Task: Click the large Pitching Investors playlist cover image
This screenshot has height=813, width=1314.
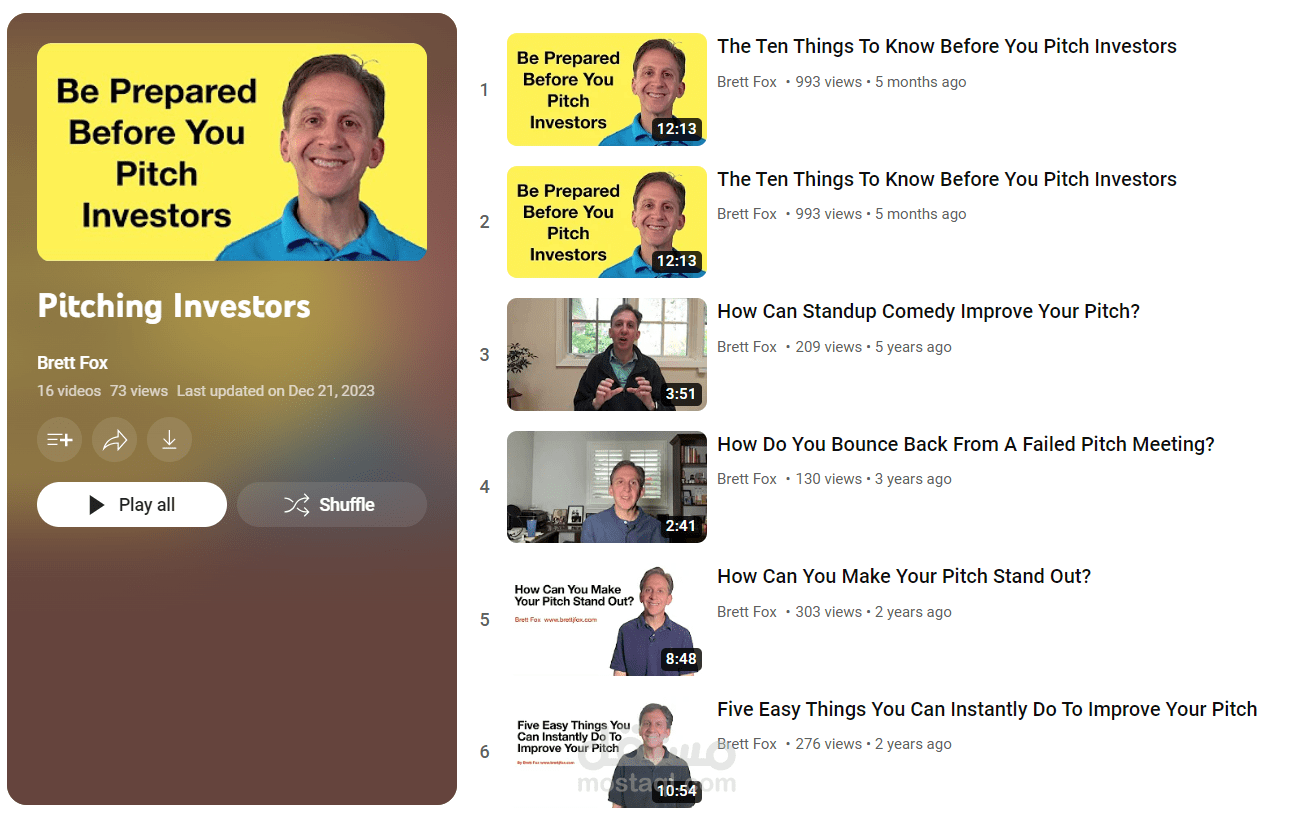Action: (232, 152)
